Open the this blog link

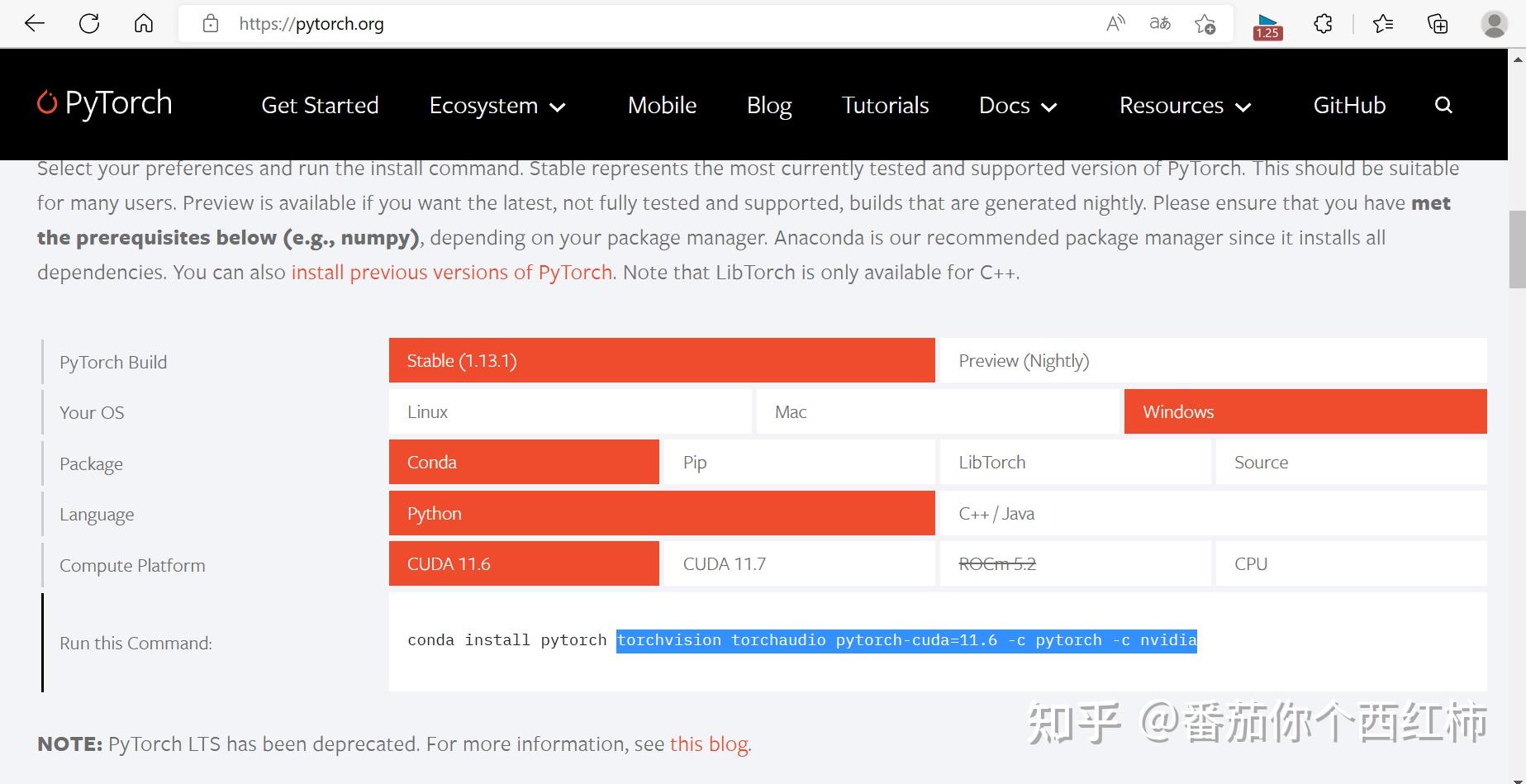point(707,744)
